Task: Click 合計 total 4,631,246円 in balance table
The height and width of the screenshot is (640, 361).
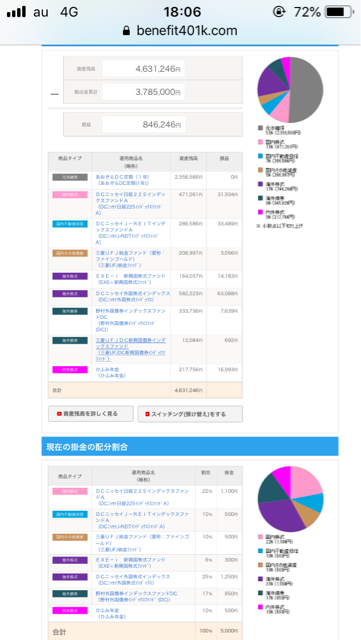Action: [189, 390]
